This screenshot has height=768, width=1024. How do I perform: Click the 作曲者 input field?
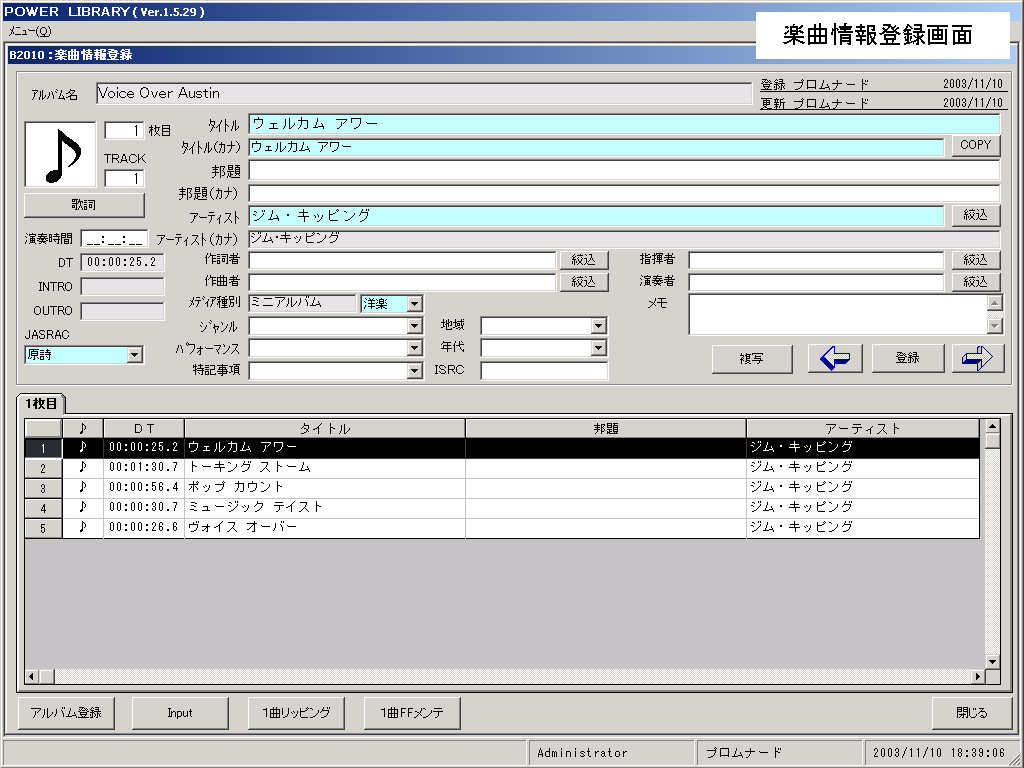coord(402,282)
